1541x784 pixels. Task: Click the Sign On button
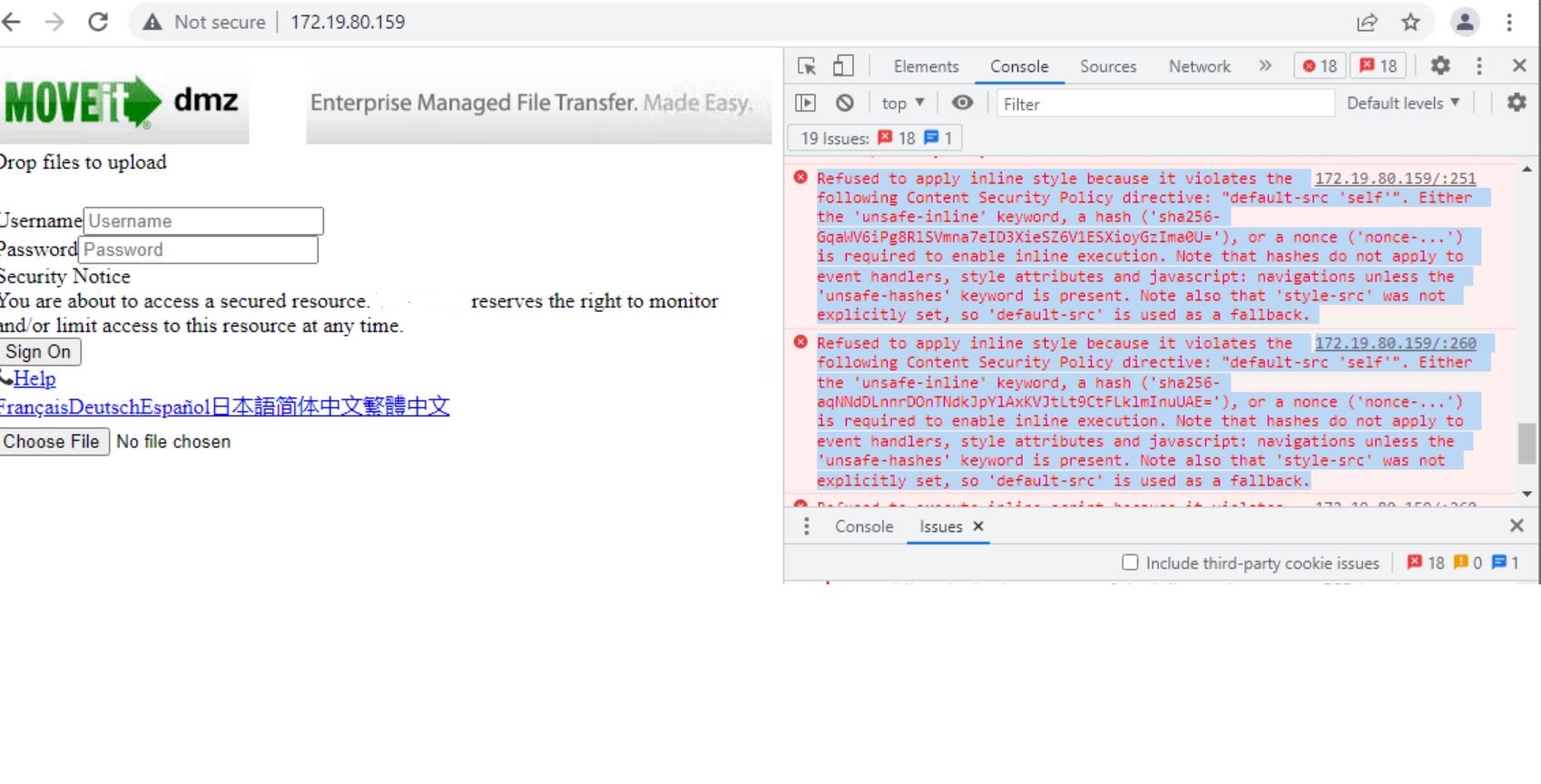pos(39,352)
